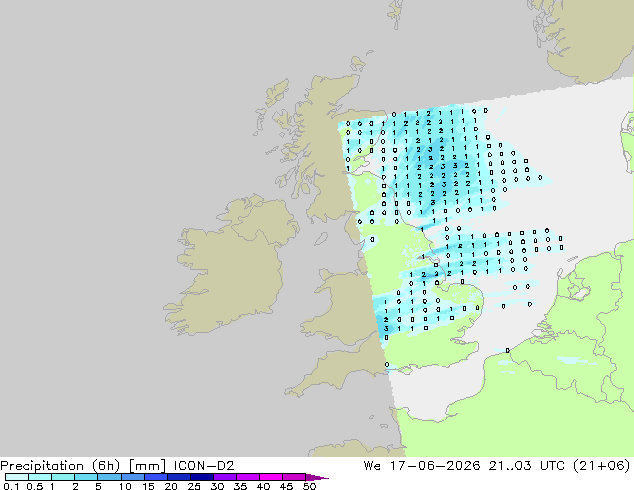Screen dimensions: 634x490
Task: Click the date "17-06-2026"
Action: 435,466
